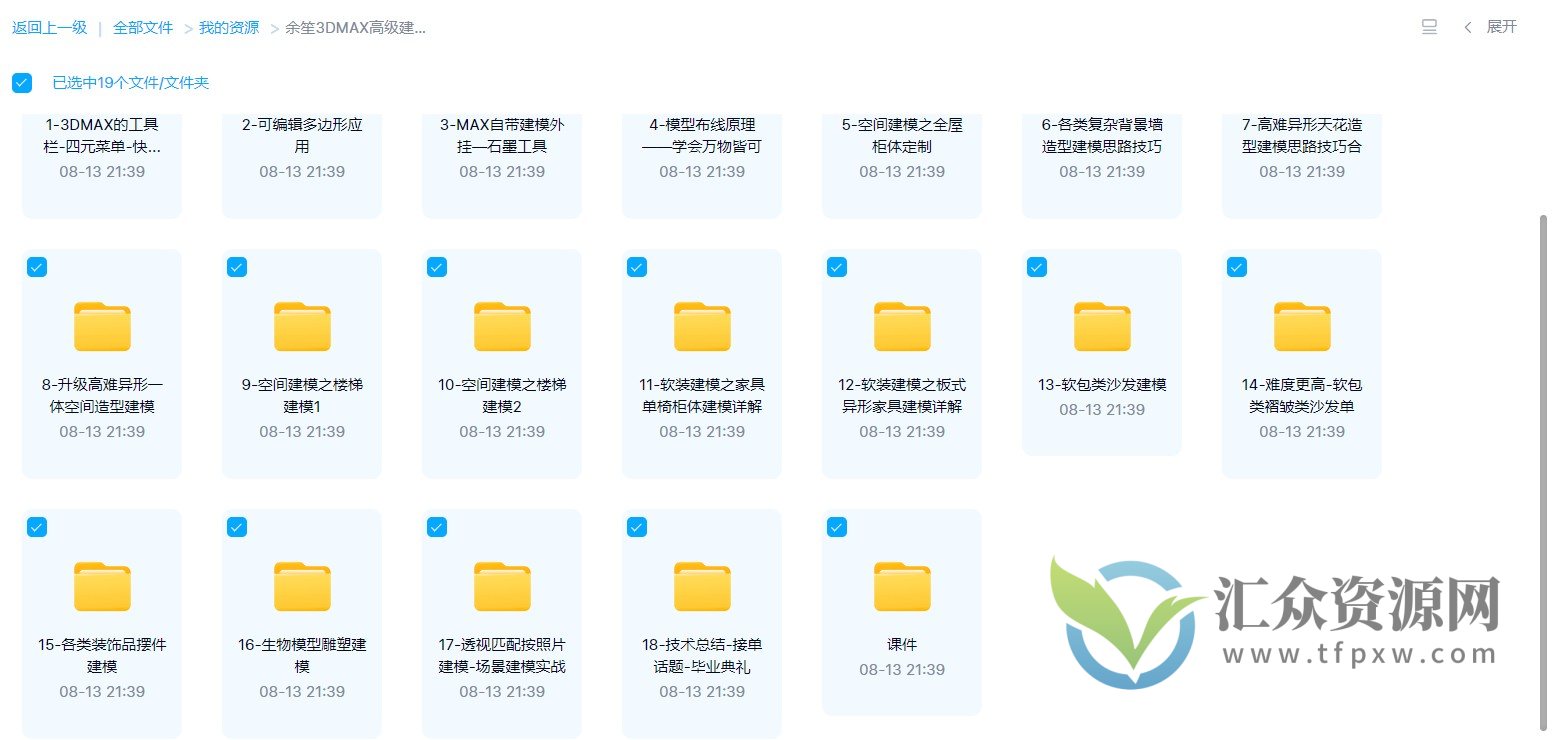The image size is (1552, 740).
Task: Uncheck folder 8-升级高难异形一体空间 checkbox
Action: 37,267
